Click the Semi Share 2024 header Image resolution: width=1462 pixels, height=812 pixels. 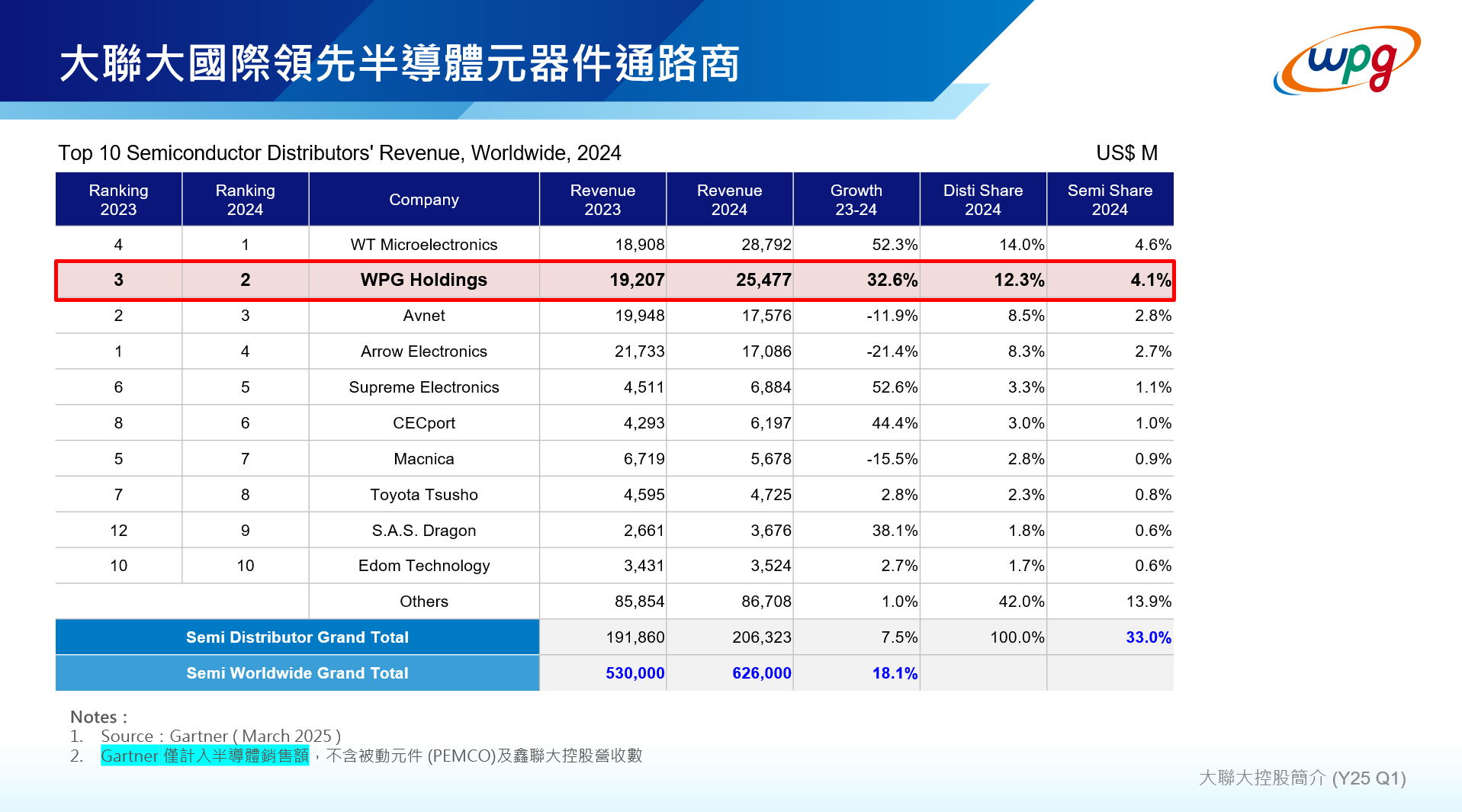(1110, 200)
